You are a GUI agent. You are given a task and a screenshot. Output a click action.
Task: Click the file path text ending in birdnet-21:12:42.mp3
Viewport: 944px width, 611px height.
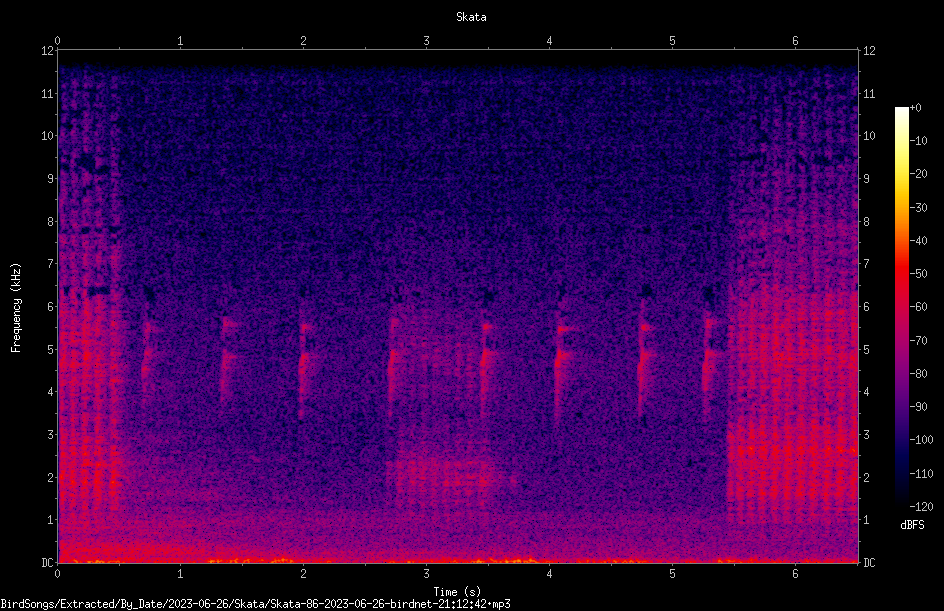[255, 604]
